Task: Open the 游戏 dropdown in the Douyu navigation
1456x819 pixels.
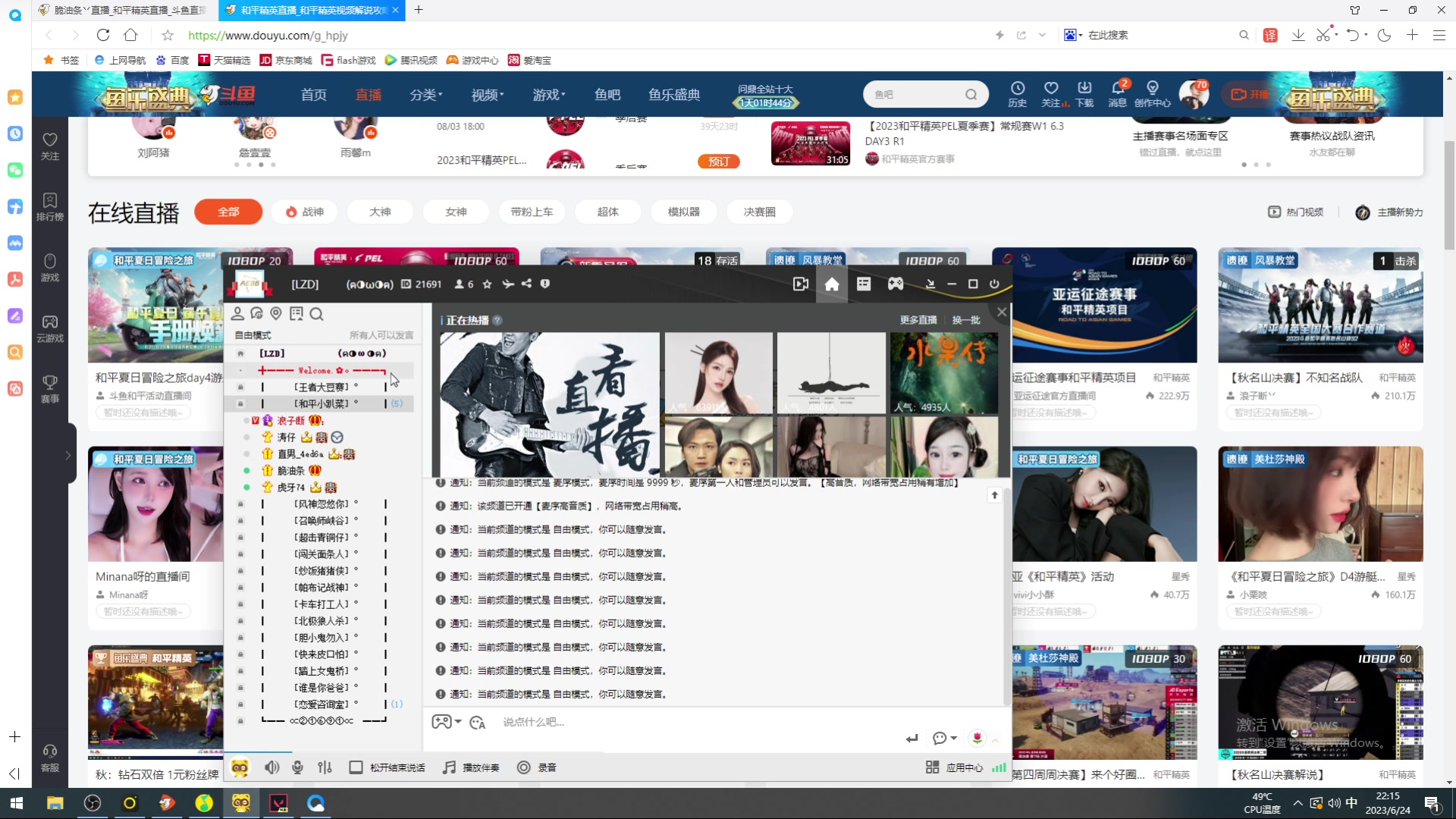Action: (548, 95)
